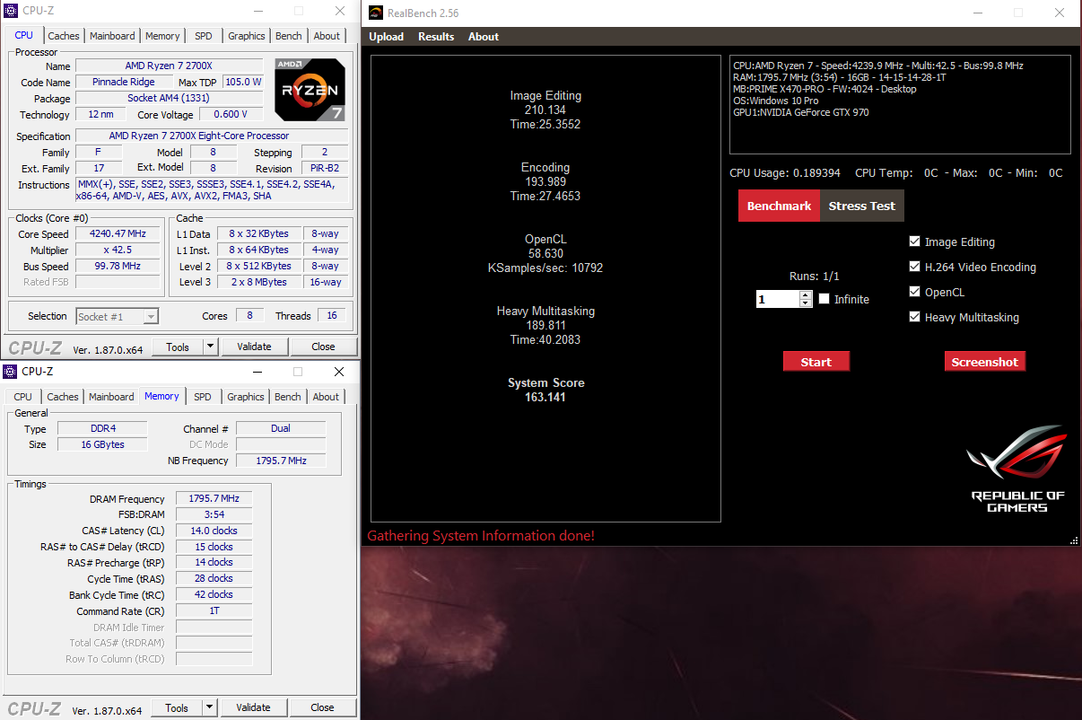The image size is (1082, 720).
Task: Open Graphics tab in top CPU-Z window
Action: click(246, 36)
